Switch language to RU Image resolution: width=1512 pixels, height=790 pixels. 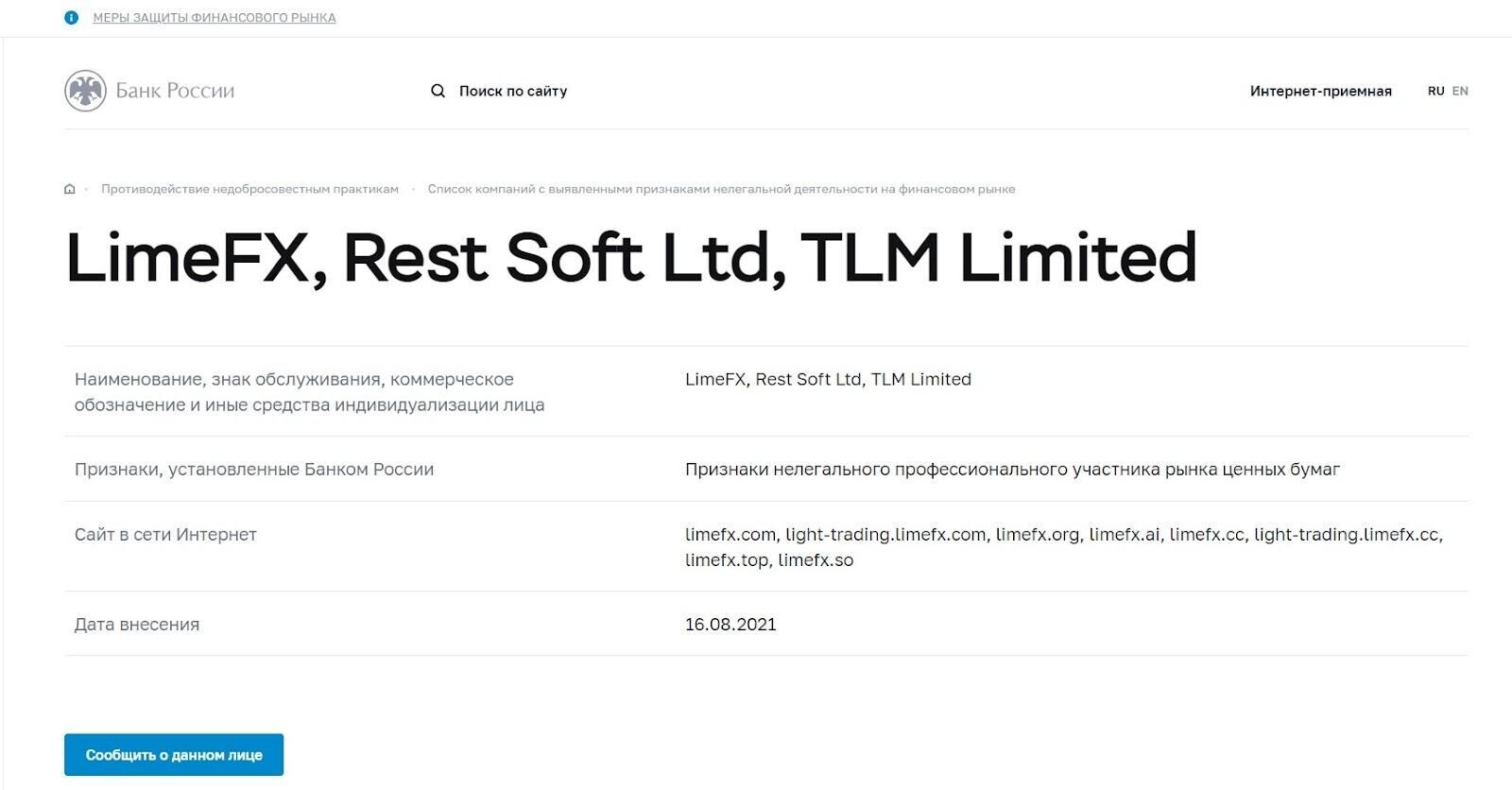[x=1435, y=91]
